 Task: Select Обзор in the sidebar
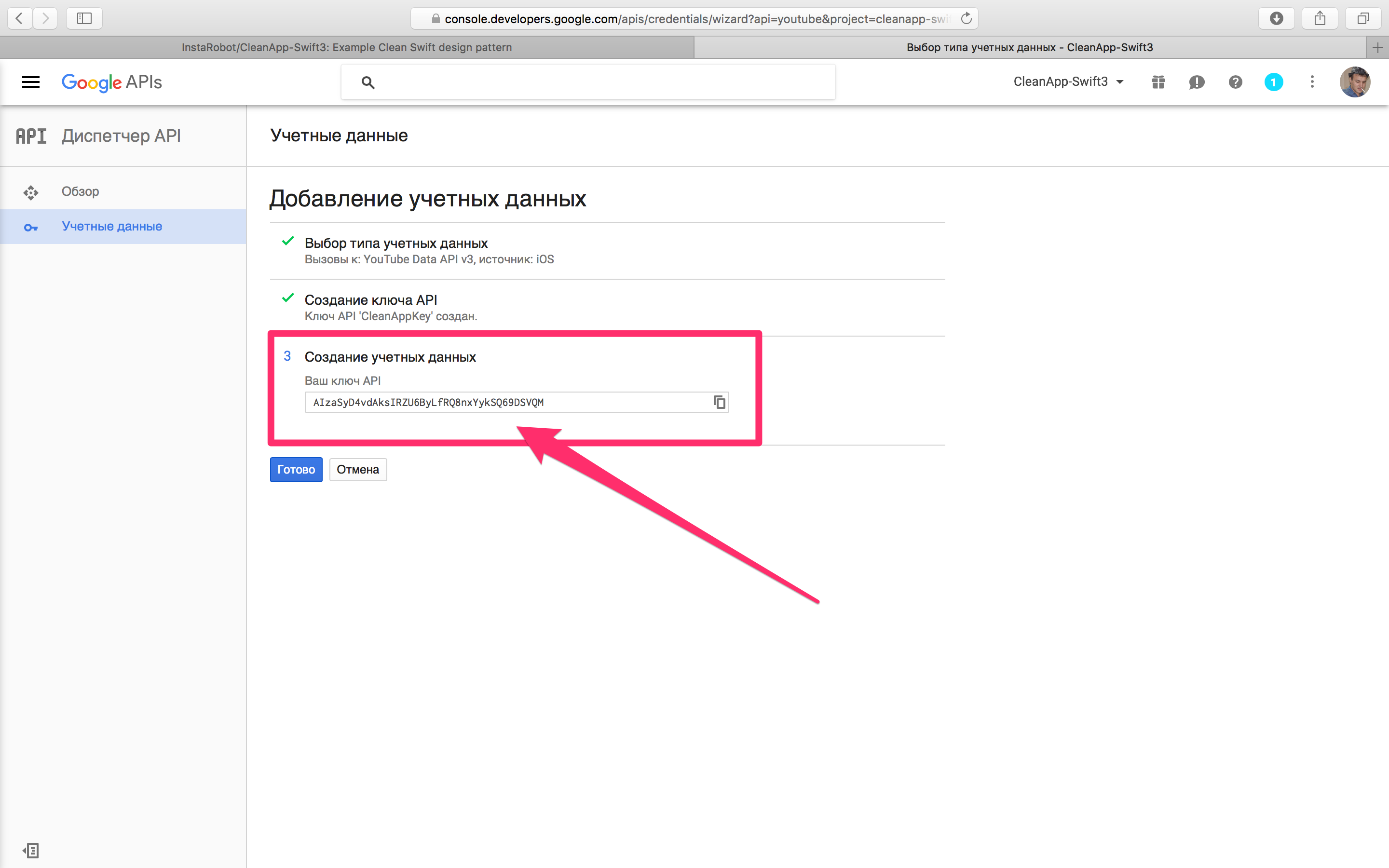[81, 192]
